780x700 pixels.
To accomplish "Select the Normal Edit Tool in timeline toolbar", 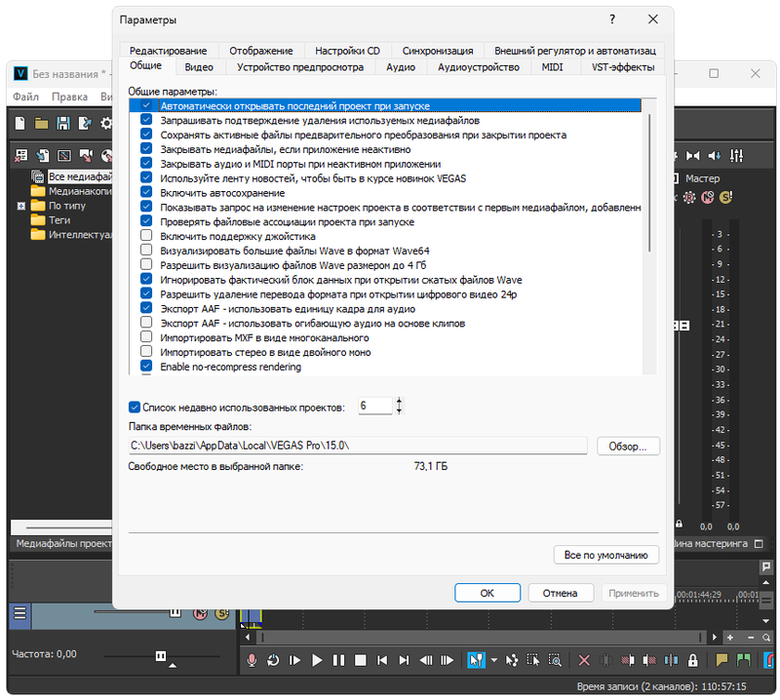I will pos(476,660).
